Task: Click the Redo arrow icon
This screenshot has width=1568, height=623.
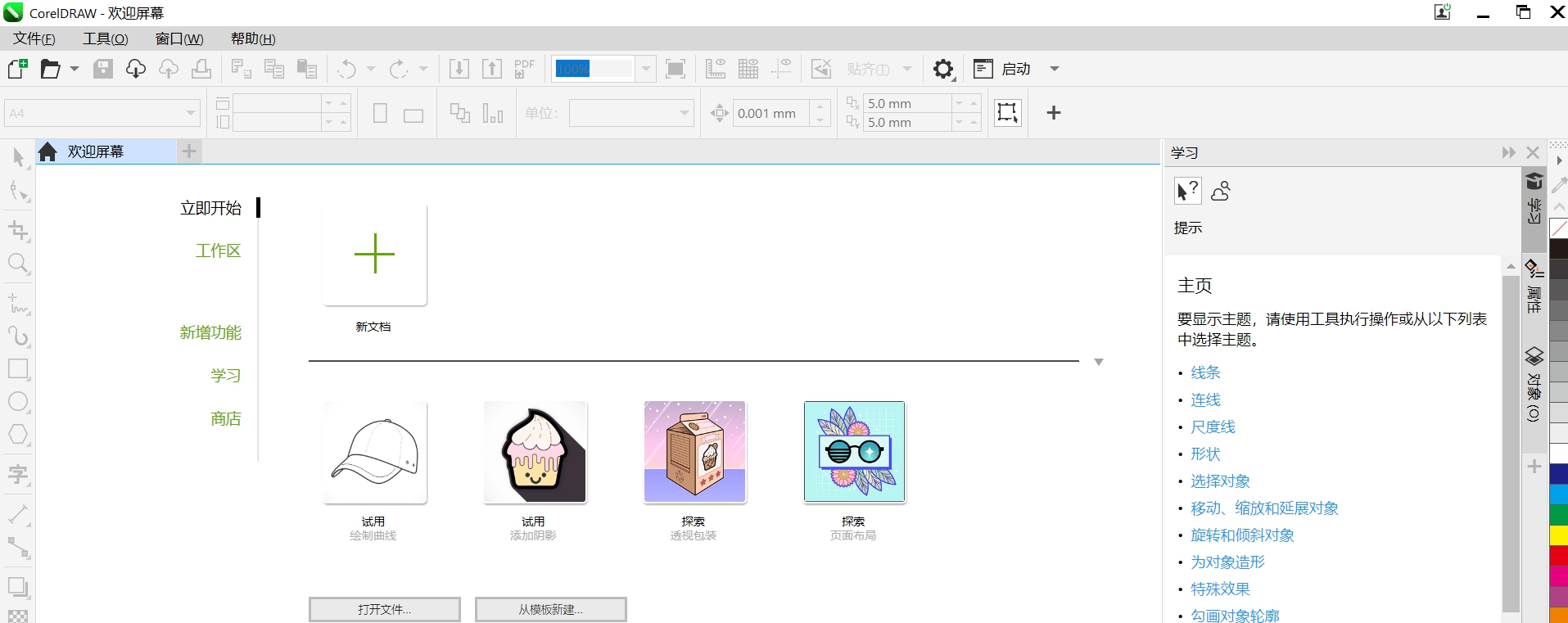Action: click(399, 69)
